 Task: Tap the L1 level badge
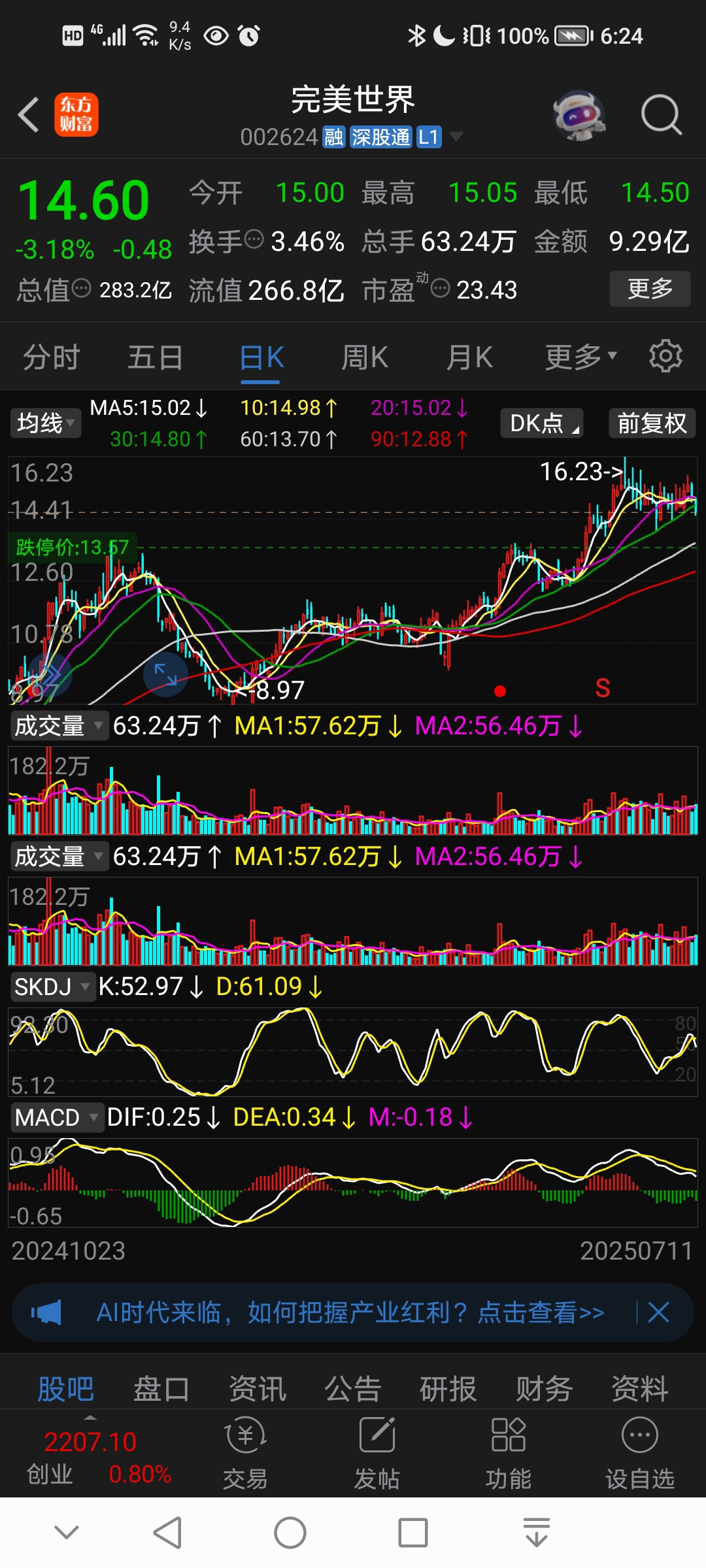[x=429, y=137]
